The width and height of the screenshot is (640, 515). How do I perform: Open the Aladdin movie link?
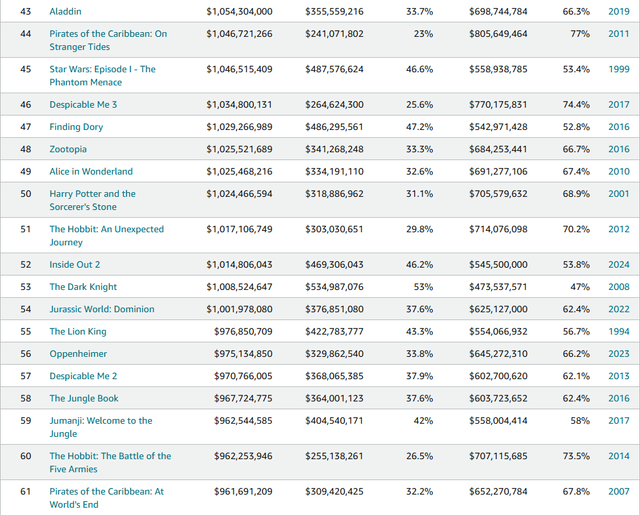[x=66, y=11]
